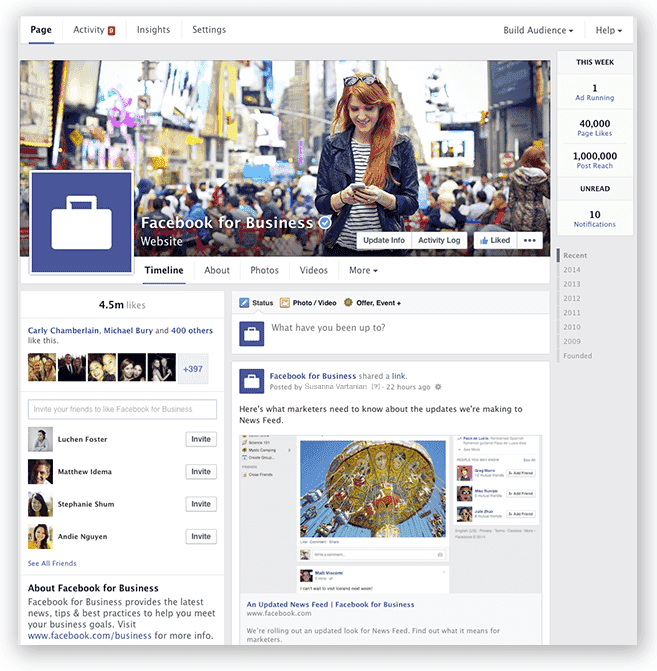This screenshot has width=657, height=671.
Task: Click the Susanna Vartanian poster name
Action: click(x=336, y=387)
